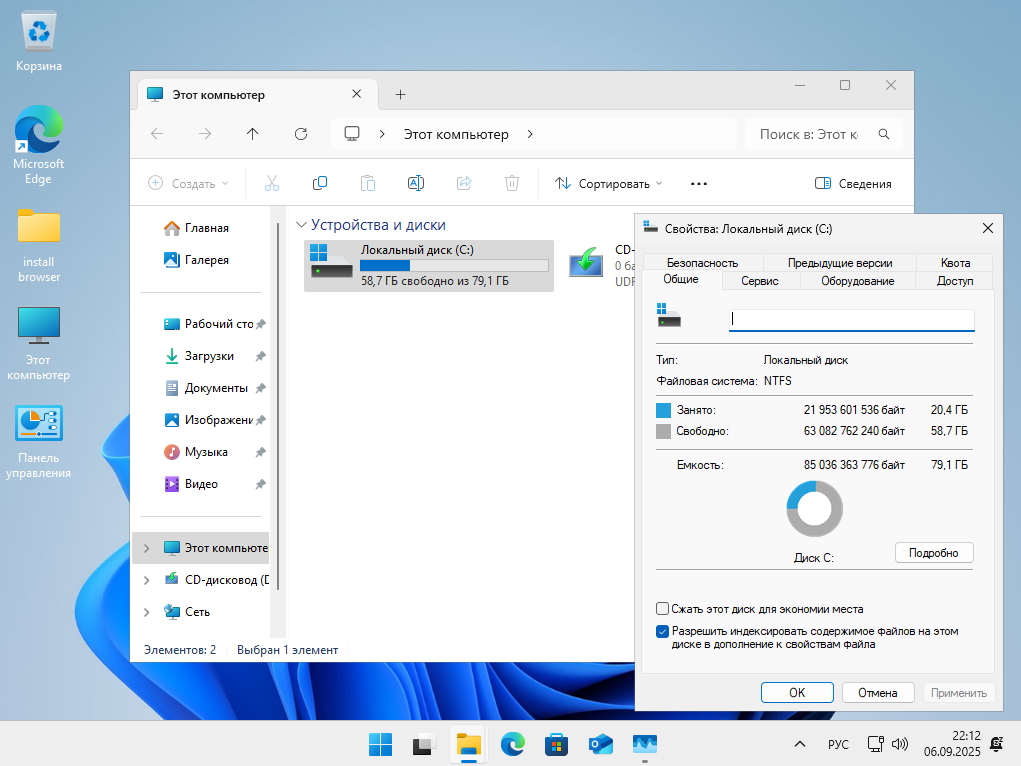Expand the Сеть tree node chevron

click(x=147, y=612)
